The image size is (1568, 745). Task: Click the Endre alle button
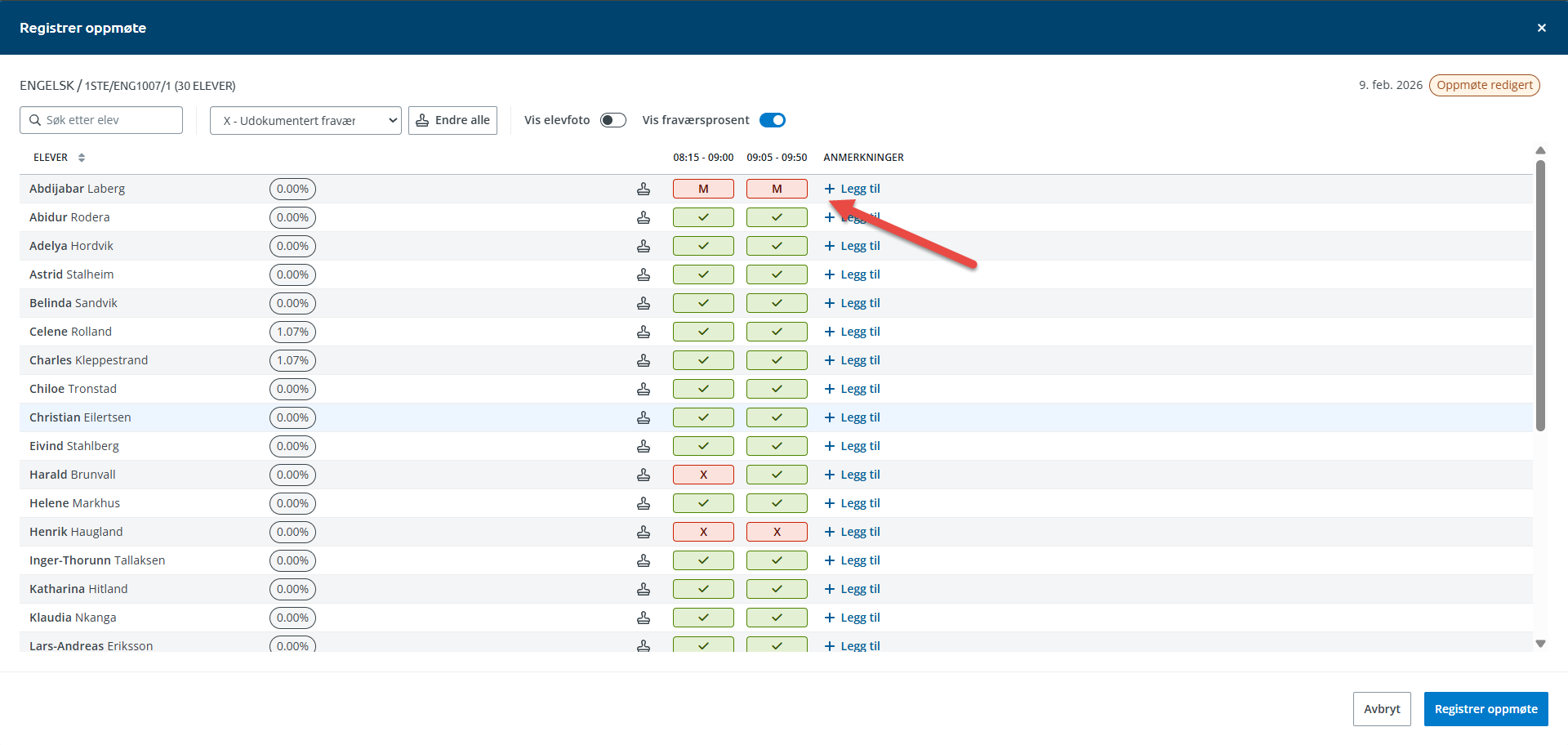(452, 120)
